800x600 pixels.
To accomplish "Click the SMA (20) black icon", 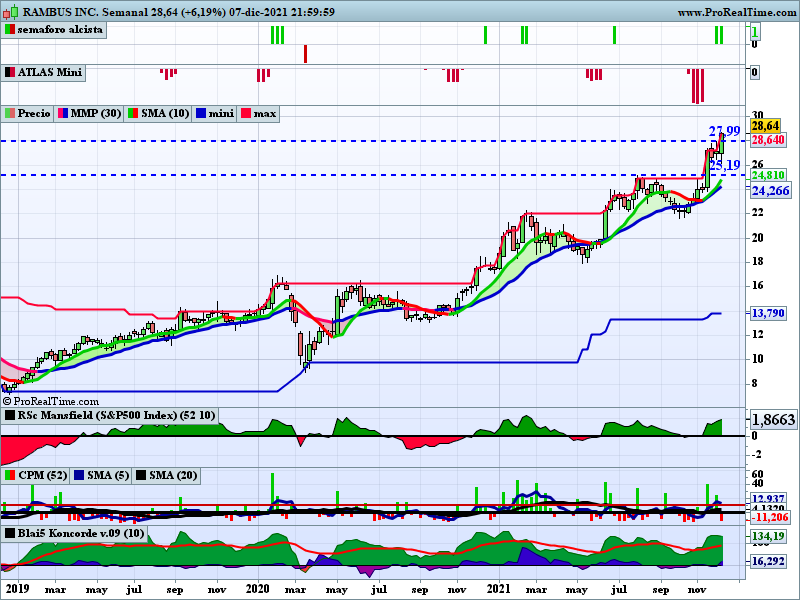I will (x=141, y=476).
